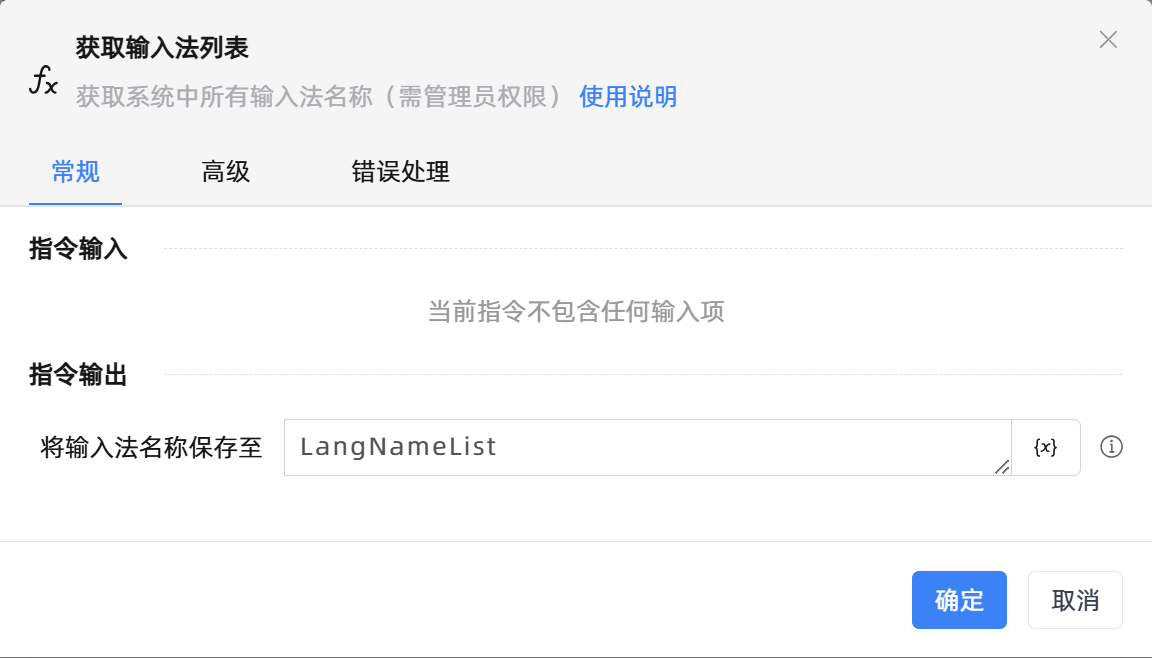Click the 指令输入 section header
The height and width of the screenshot is (658, 1152).
79,249
